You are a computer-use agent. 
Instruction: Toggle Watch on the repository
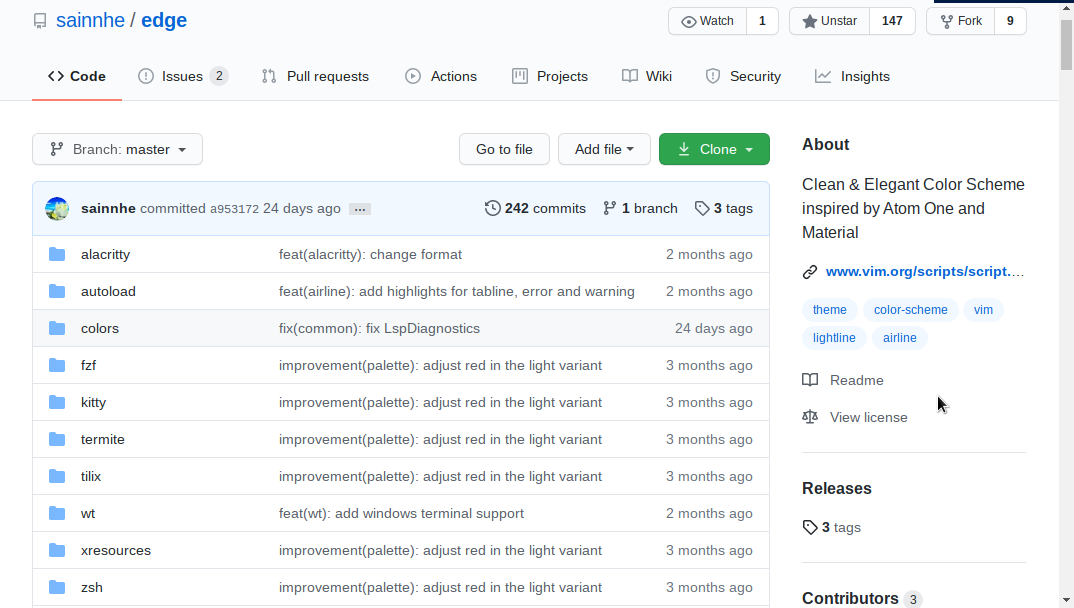coord(708,21)
